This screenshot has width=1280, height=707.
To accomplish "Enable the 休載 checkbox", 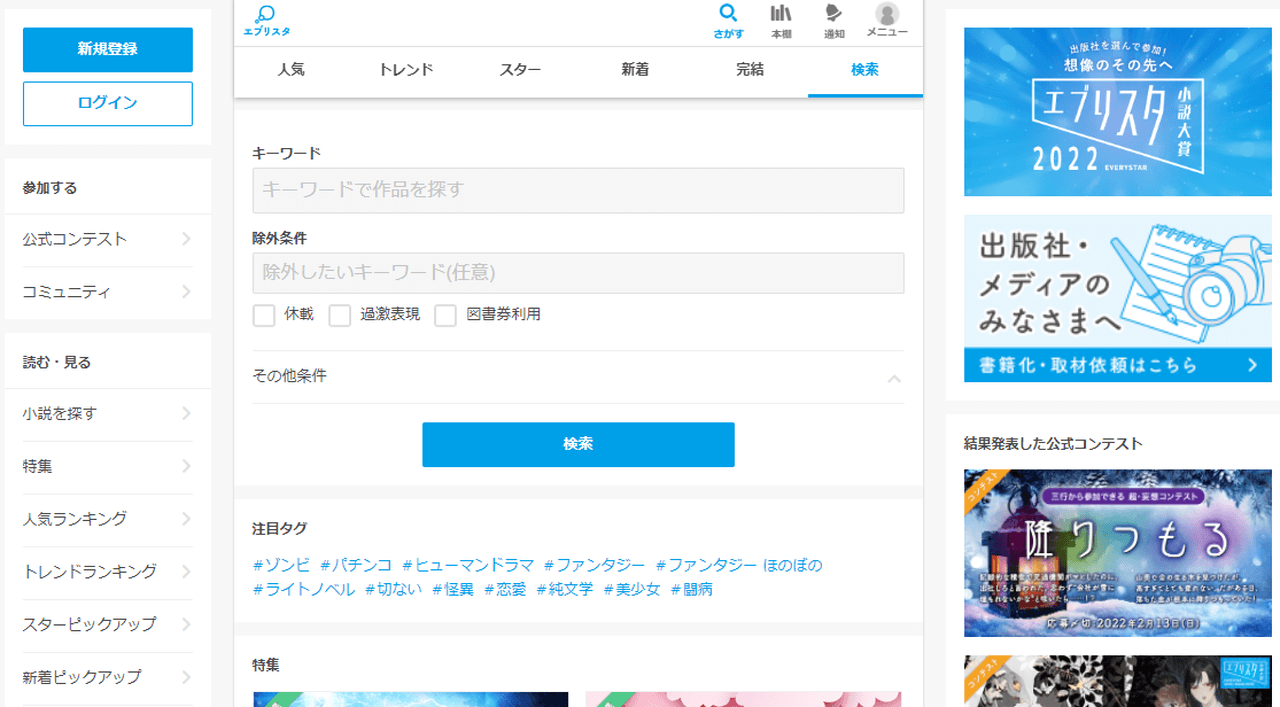I will point(264,315).
